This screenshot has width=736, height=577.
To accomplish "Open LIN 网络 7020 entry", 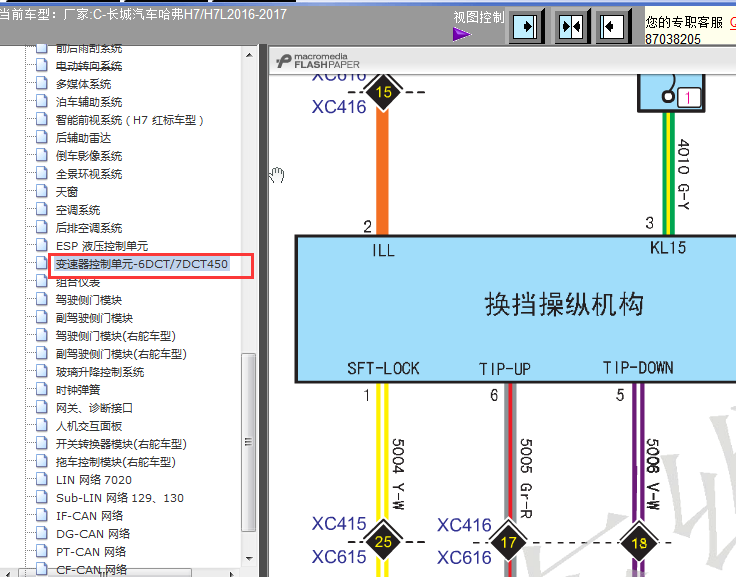I will [x=94, y=480].
